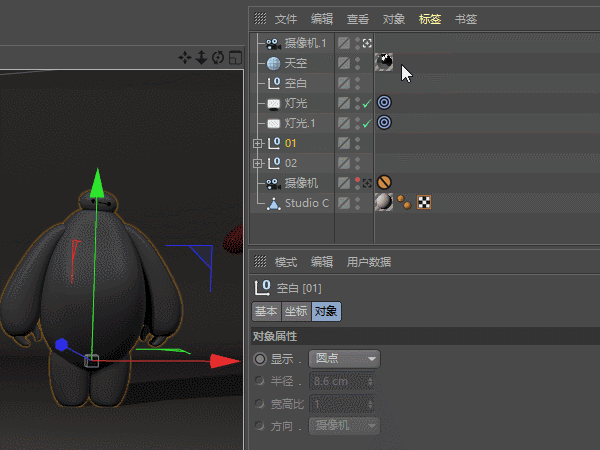Toggle the layer swatch for 天空

pyautogui.click(x=344, y=63)
